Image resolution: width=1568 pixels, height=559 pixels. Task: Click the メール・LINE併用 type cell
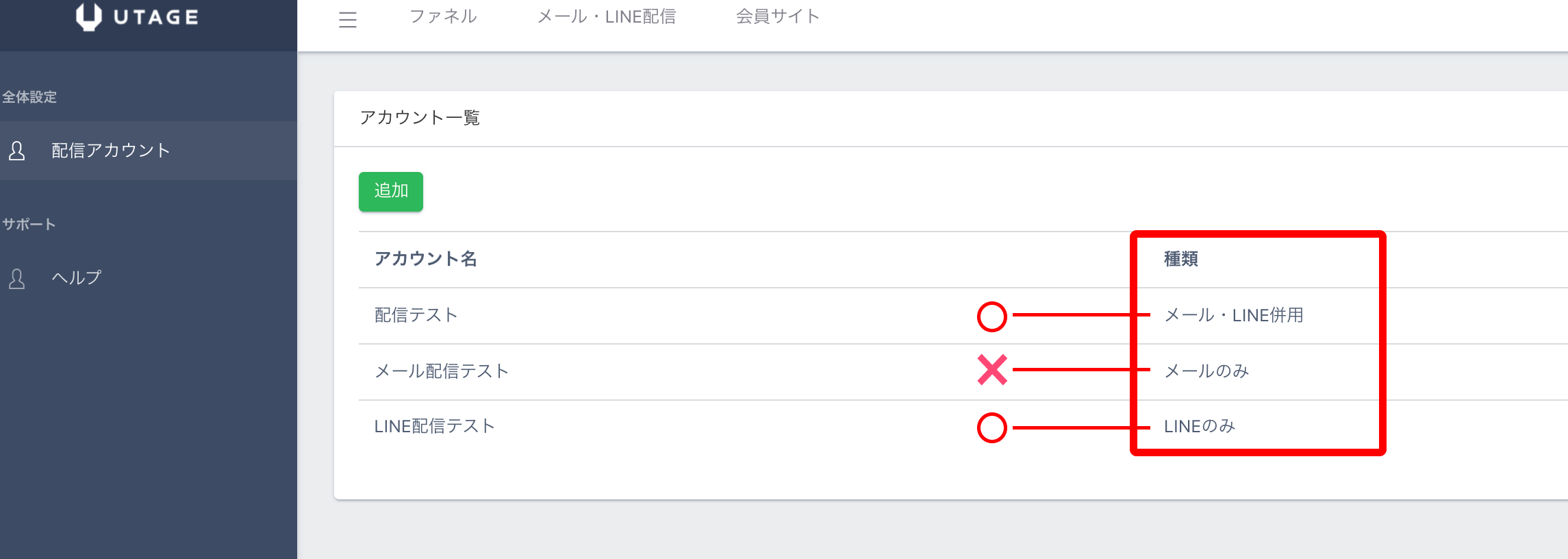[x=1234, y=315]
